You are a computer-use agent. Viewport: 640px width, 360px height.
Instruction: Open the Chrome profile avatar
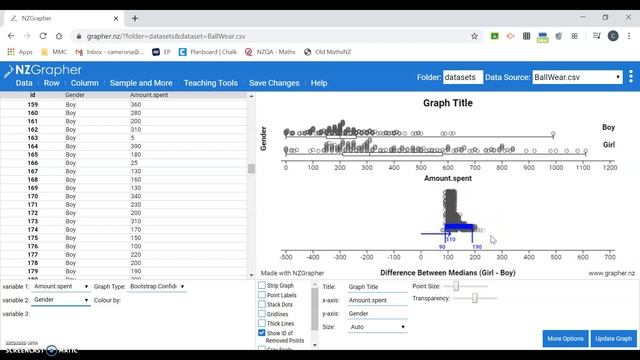tap(613, 36)
